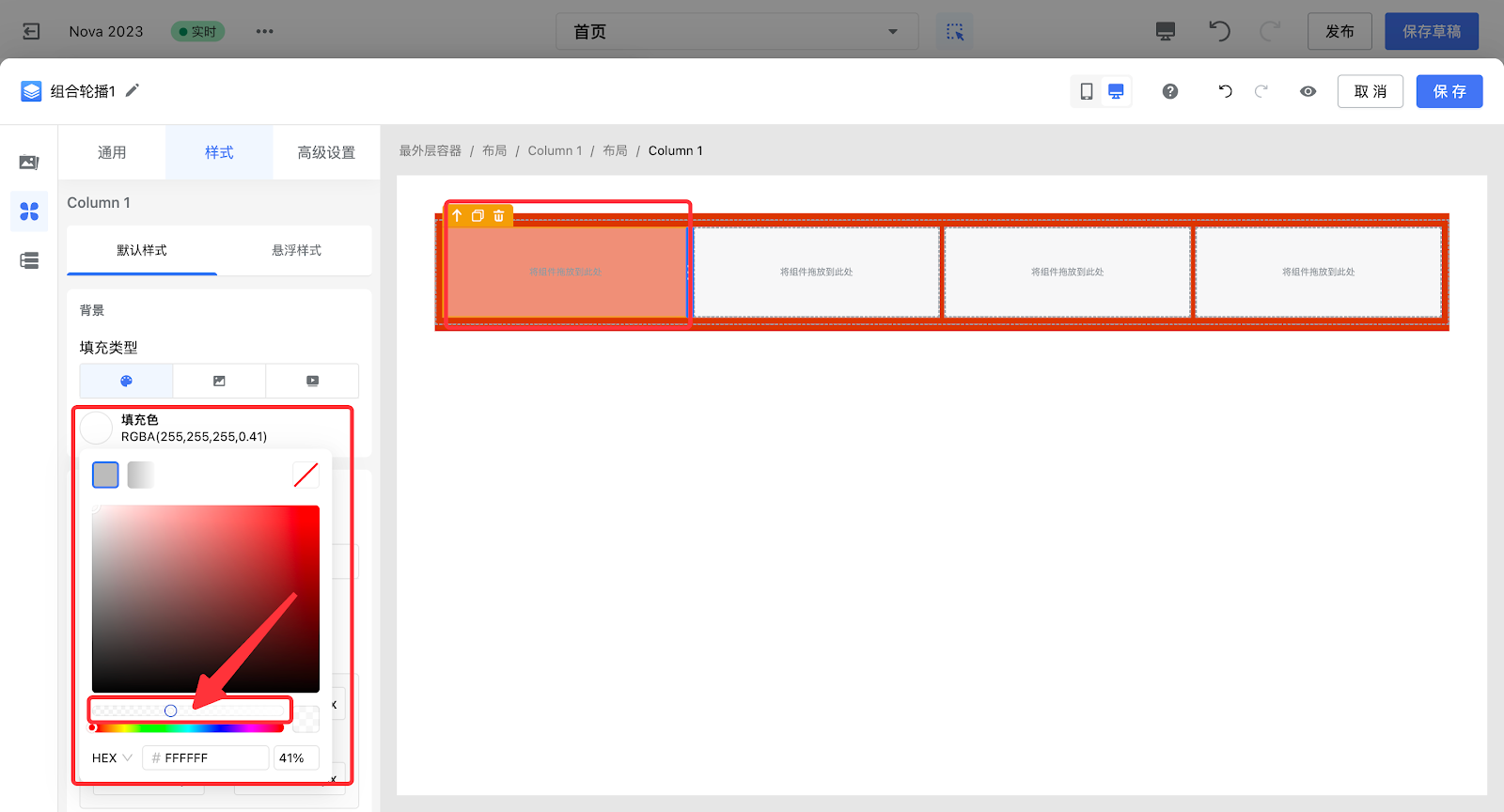Viewport: 1504px width, 812px height.
Task: Undo the last change in the editor
Action: 1225,91
